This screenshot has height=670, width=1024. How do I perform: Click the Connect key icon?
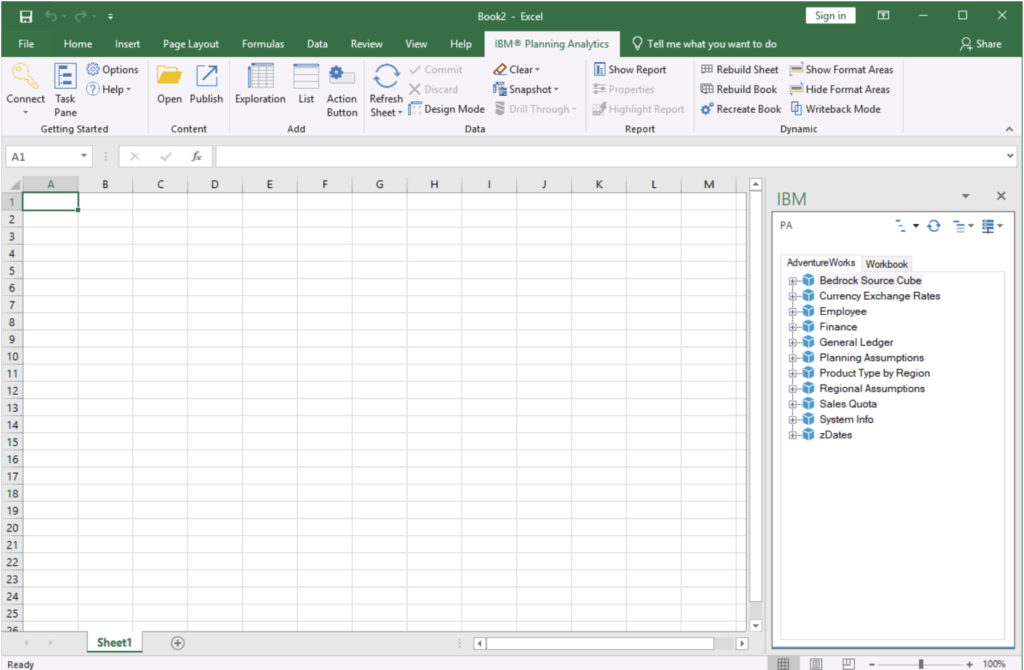25,77
